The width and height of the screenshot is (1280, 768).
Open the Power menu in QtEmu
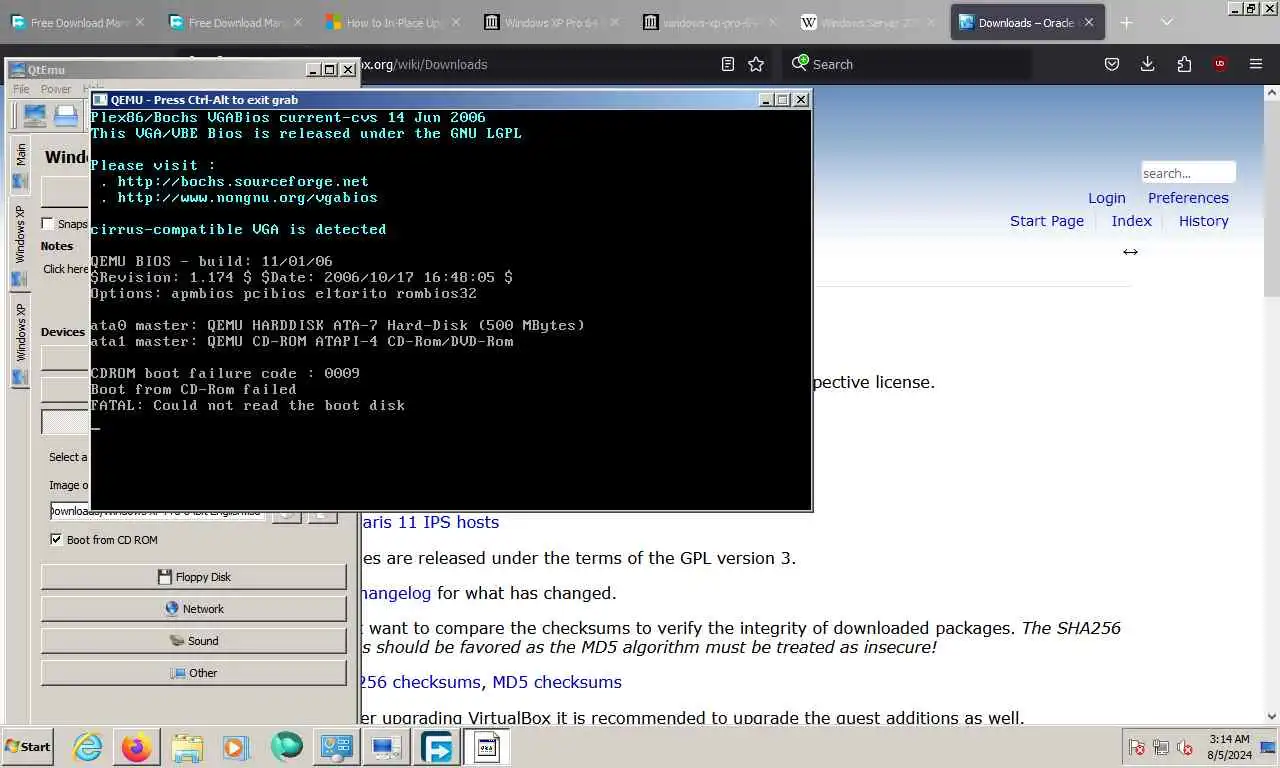click(x=56, y=89)
